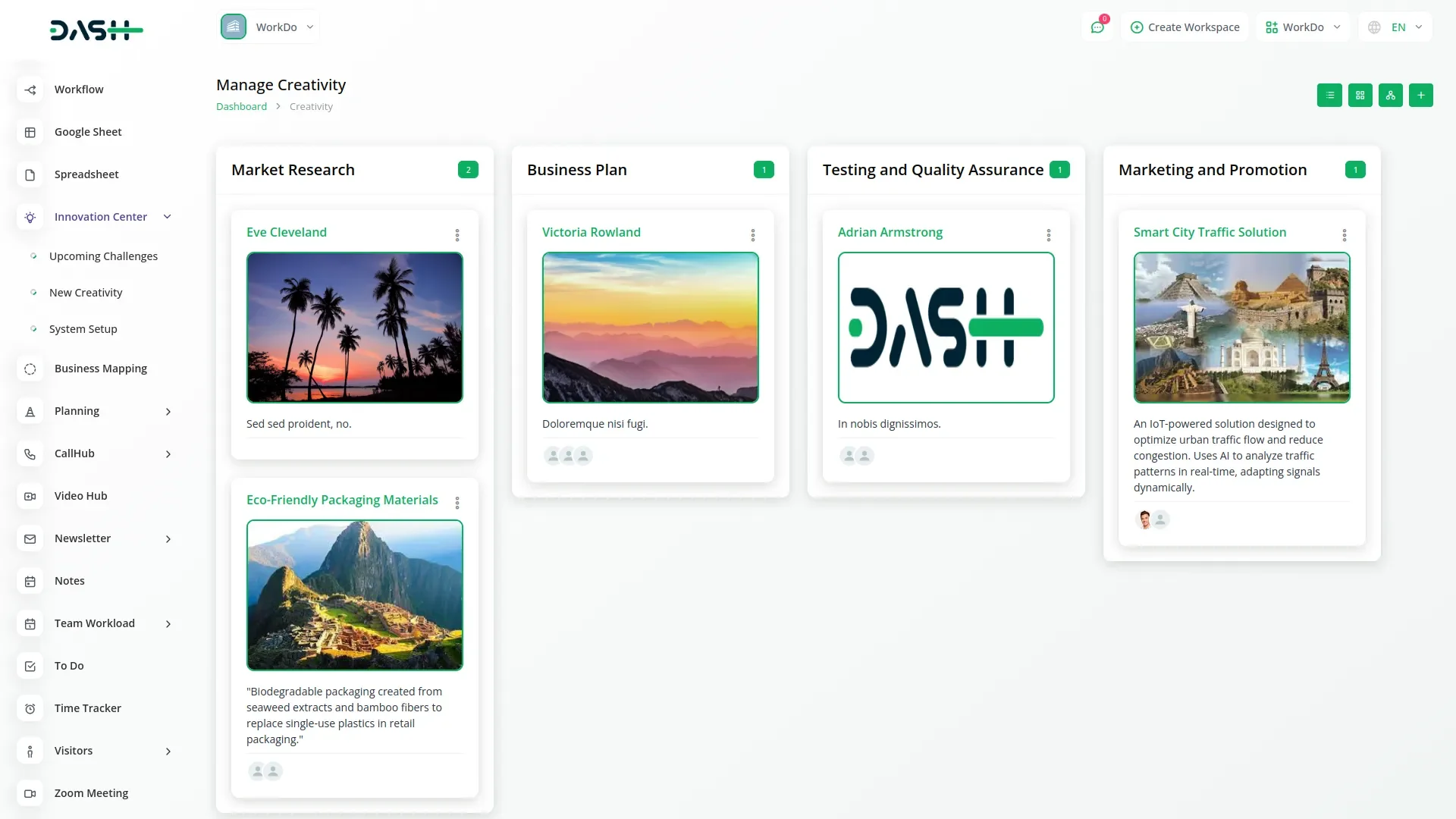This screenshot has width=1456, height=819.
Task: Select New Creativity submenu item
Action: tap(86, 293)
